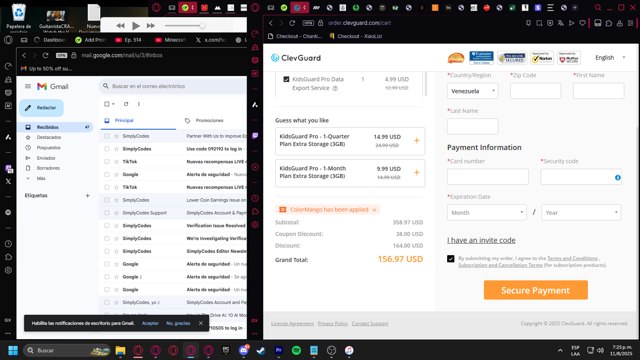The image size is (640, 360).
Task: Remove the ColorMango applied coupon
Action: [x=374, y=210]
